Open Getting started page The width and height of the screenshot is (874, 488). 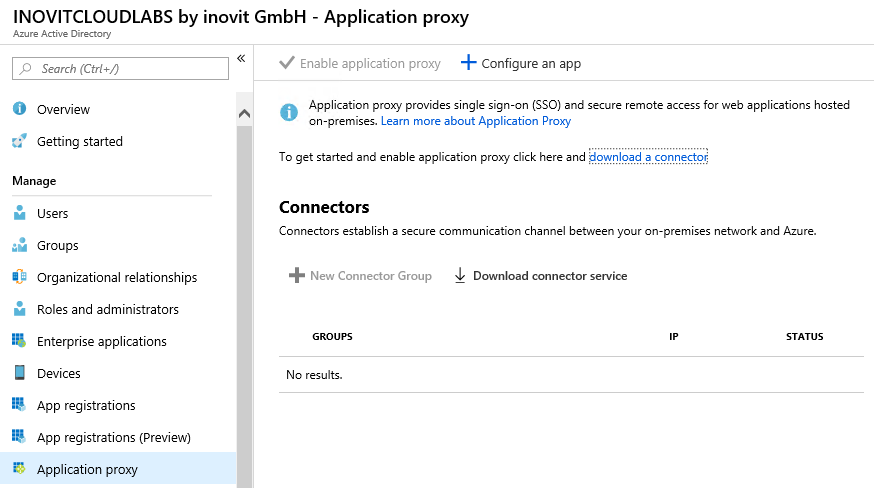(x=118, y=142)
